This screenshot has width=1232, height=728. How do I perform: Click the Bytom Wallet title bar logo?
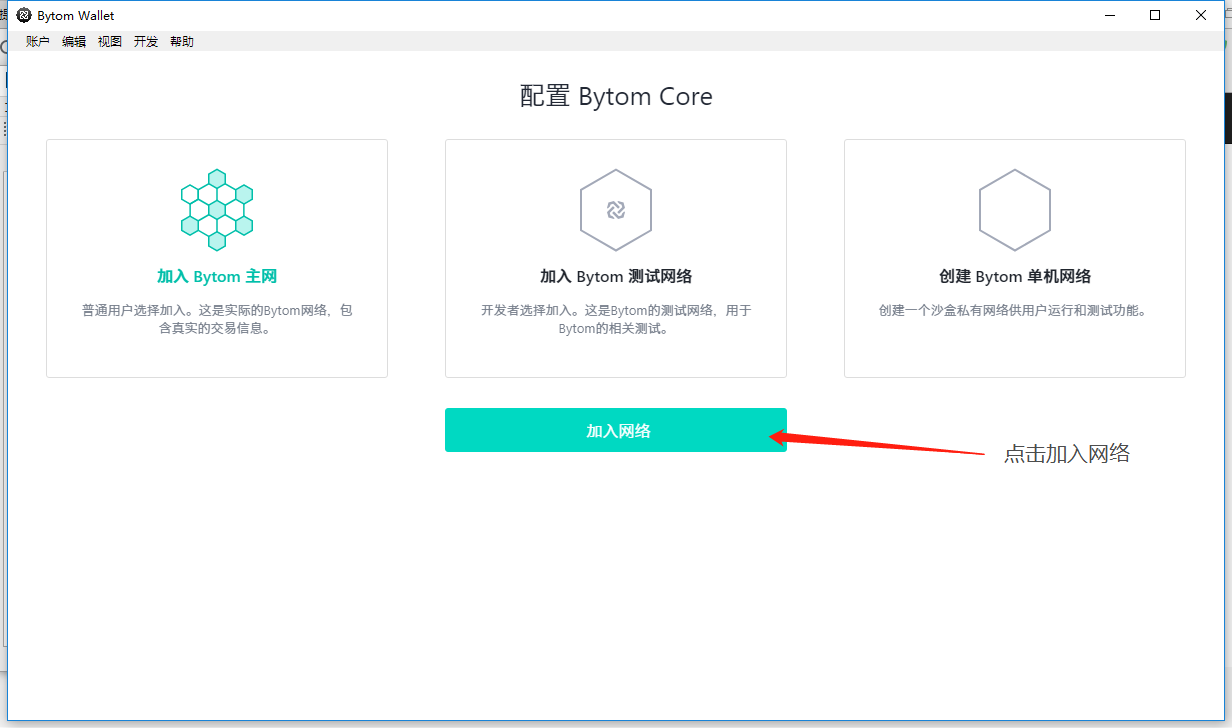click(x=24, y=15)
